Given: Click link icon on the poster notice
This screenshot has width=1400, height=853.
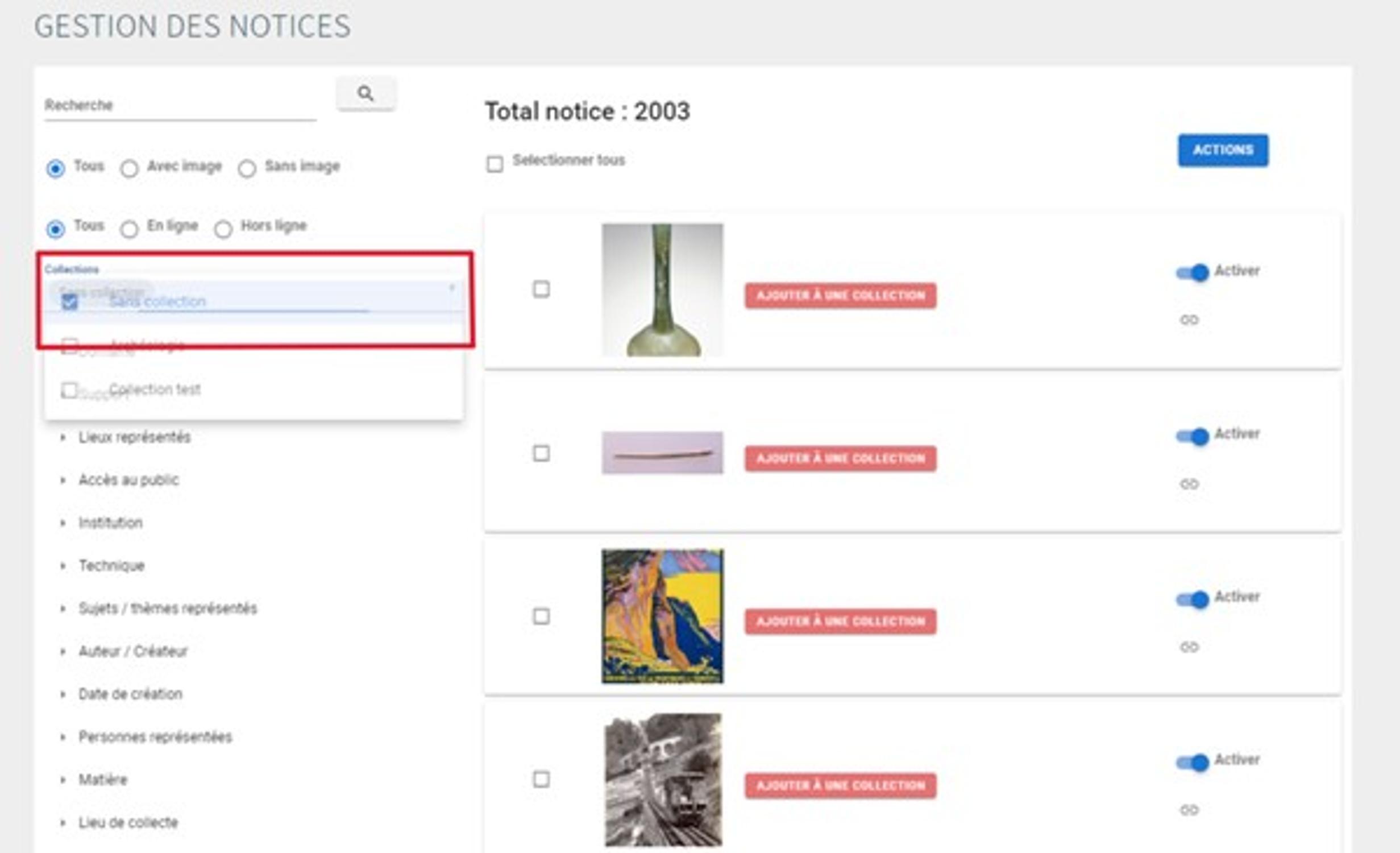Looking at the screenshot, I should click(1189, 647).
